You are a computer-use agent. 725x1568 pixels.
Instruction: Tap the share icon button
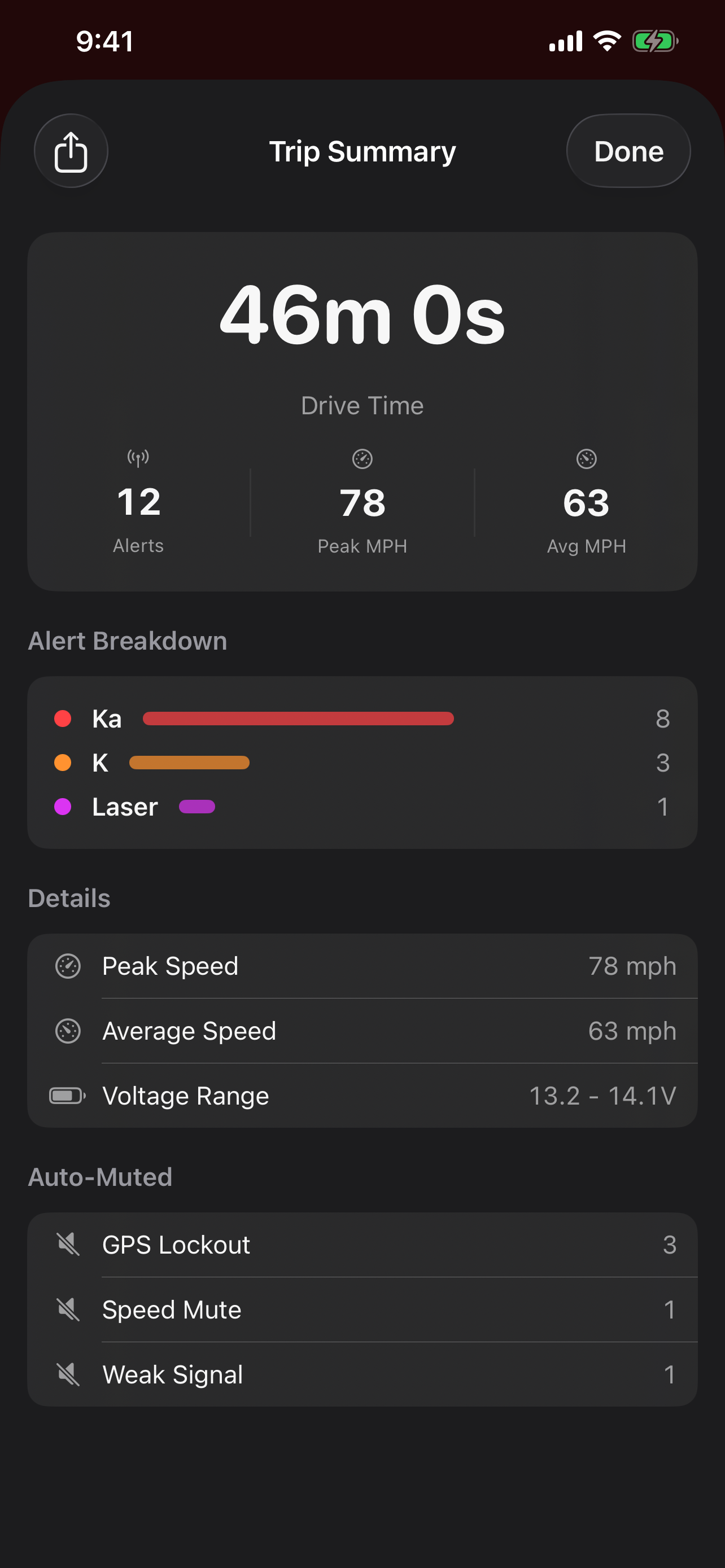(71, 151)
